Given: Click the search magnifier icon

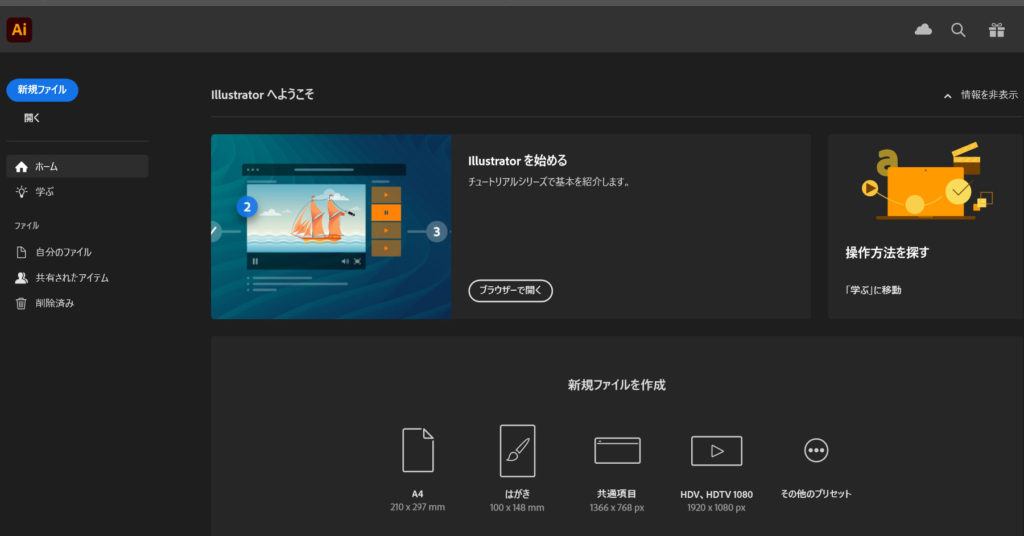Looking at the screenshot, I should 958,30.
